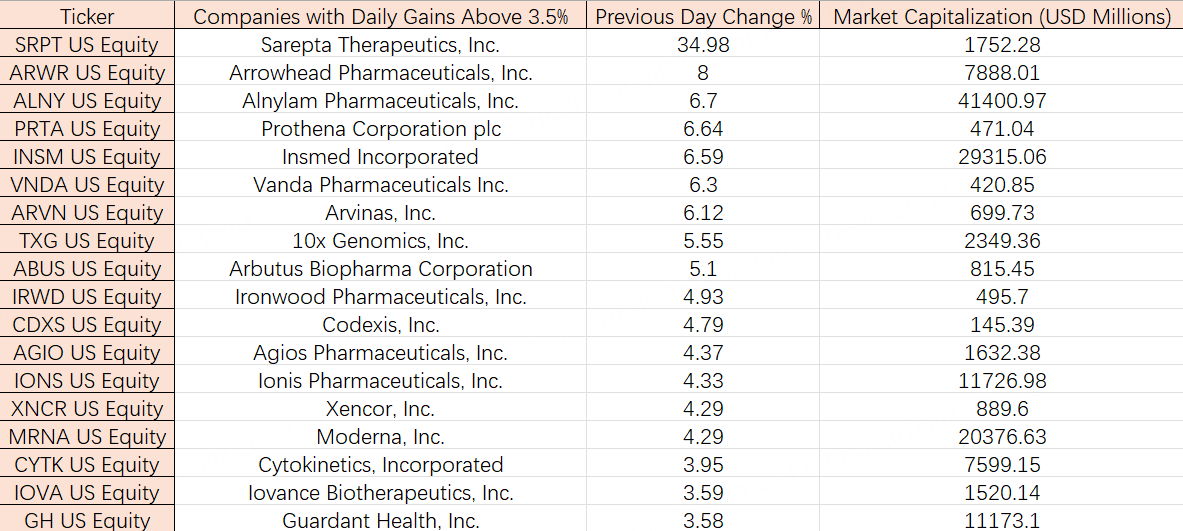1183x531 pixels.
Task: Select the Arbutus Biopharma Corporation cell
Action: (380, 269)
